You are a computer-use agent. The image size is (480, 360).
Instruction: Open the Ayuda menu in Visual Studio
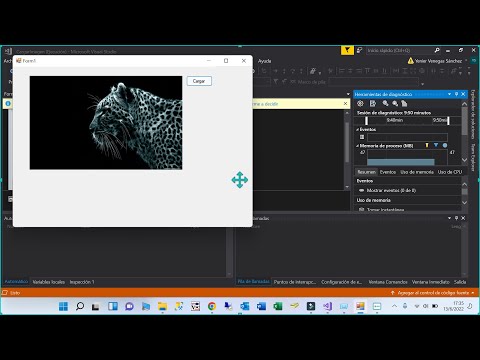(x=264, y=61)
